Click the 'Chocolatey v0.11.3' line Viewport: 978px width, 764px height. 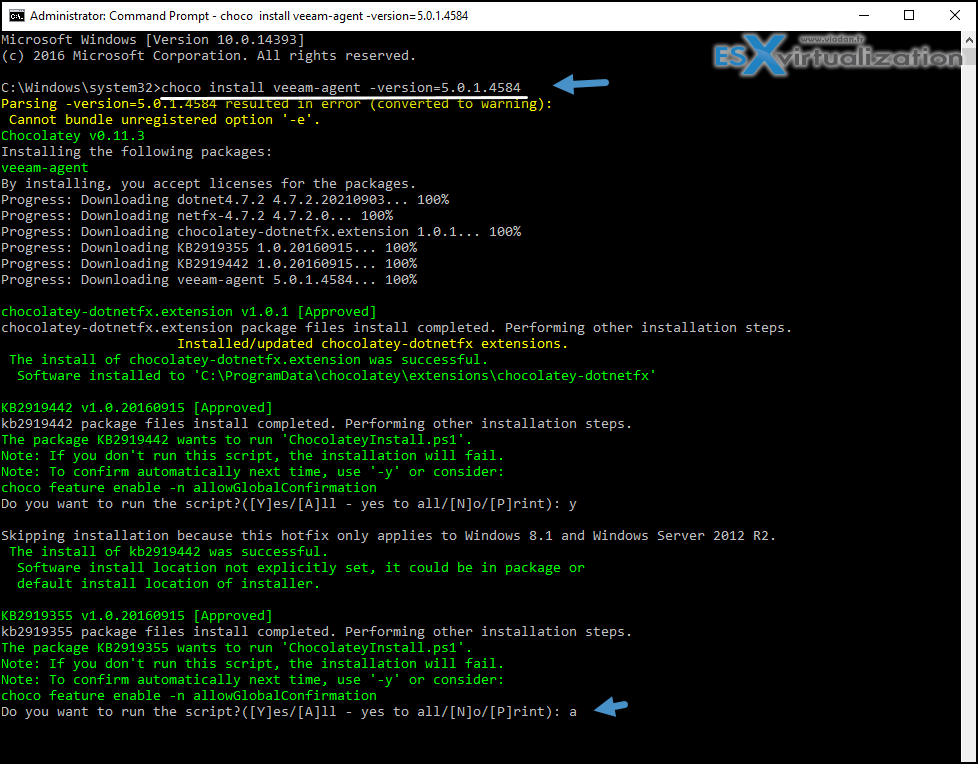(73, 136)
